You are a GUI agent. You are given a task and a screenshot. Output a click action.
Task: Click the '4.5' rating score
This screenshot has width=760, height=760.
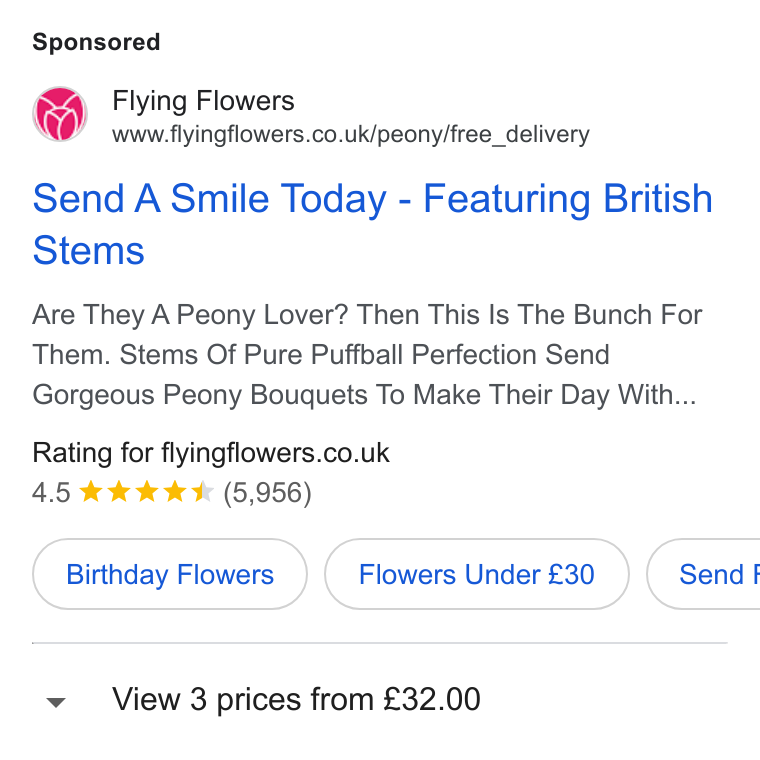pos(51,492)
